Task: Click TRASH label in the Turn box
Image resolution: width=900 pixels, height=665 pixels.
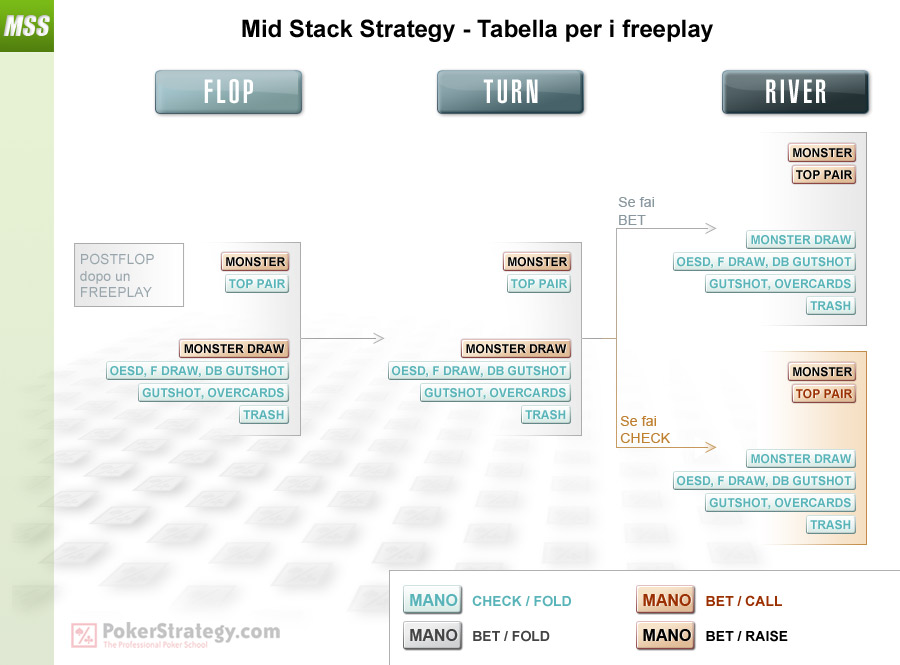Action: [545, 414]
